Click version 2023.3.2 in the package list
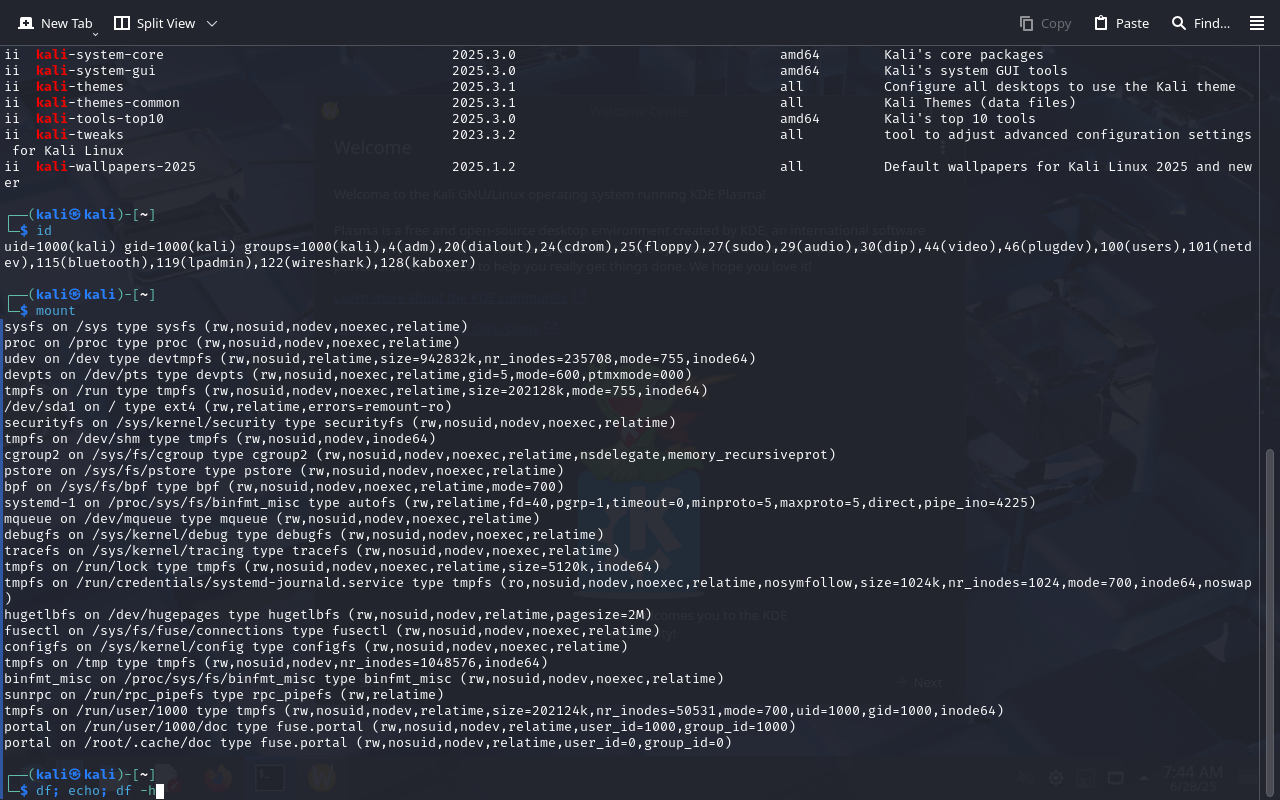Screen dimensions: 1280x800 point(484,135)
